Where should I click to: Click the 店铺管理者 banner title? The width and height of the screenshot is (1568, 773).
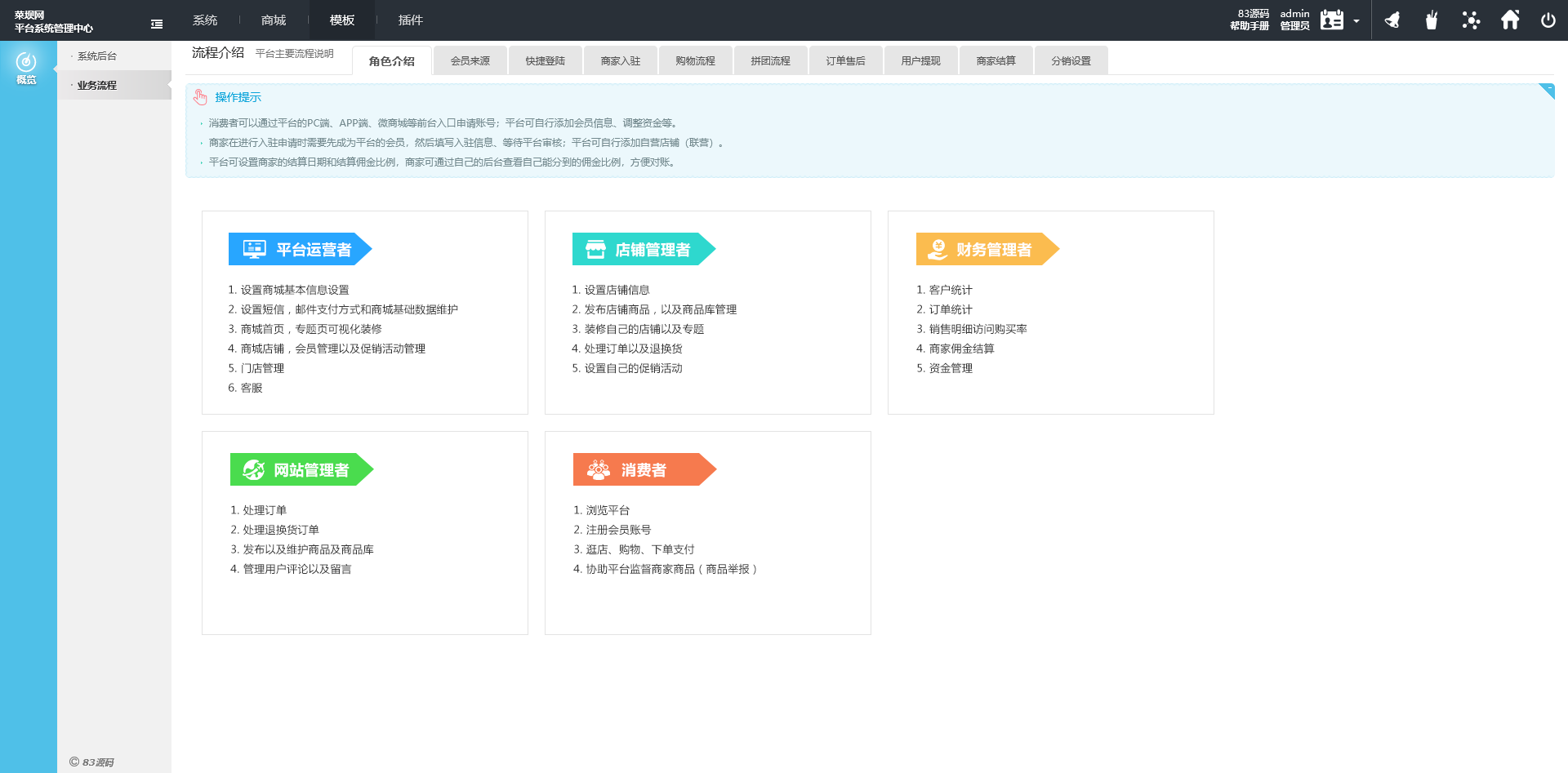[653, 250]
